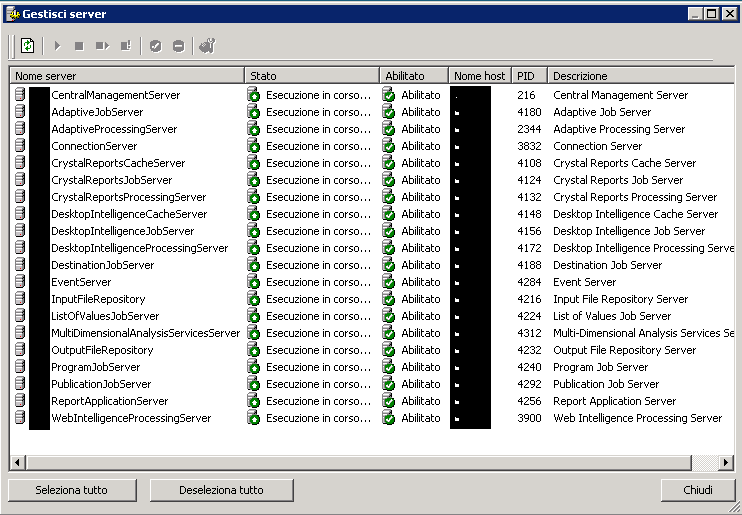Click the Restart server toolbar icon
This screenshot has height=515, width=742.
tap(102, 46)
